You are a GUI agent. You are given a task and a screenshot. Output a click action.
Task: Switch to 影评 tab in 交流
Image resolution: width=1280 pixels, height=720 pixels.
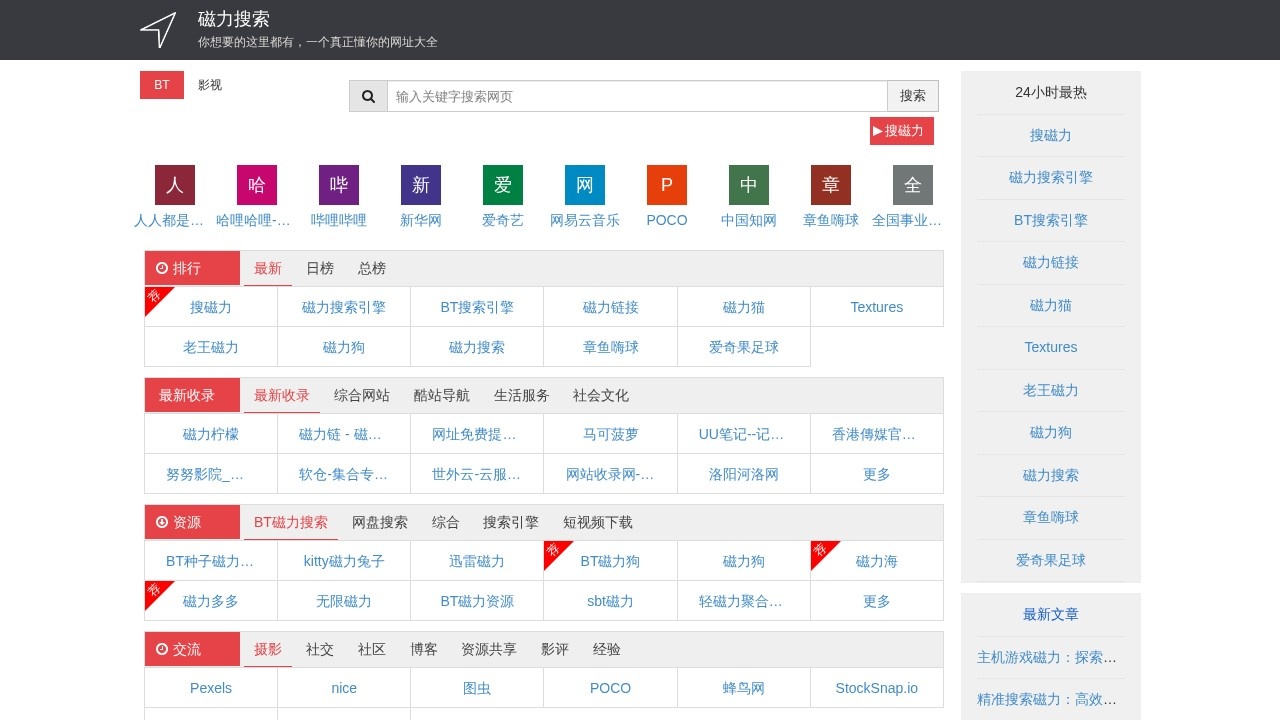pos(555,649)
